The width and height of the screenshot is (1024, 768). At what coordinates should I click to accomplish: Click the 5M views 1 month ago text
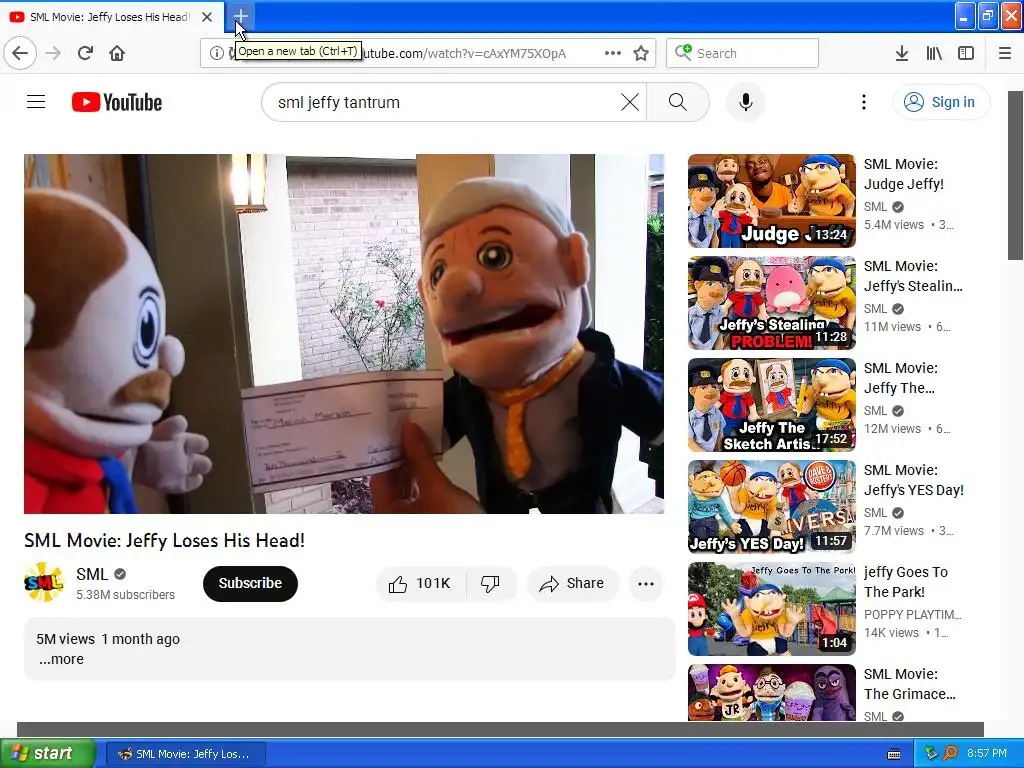click(x=108, y=639)
